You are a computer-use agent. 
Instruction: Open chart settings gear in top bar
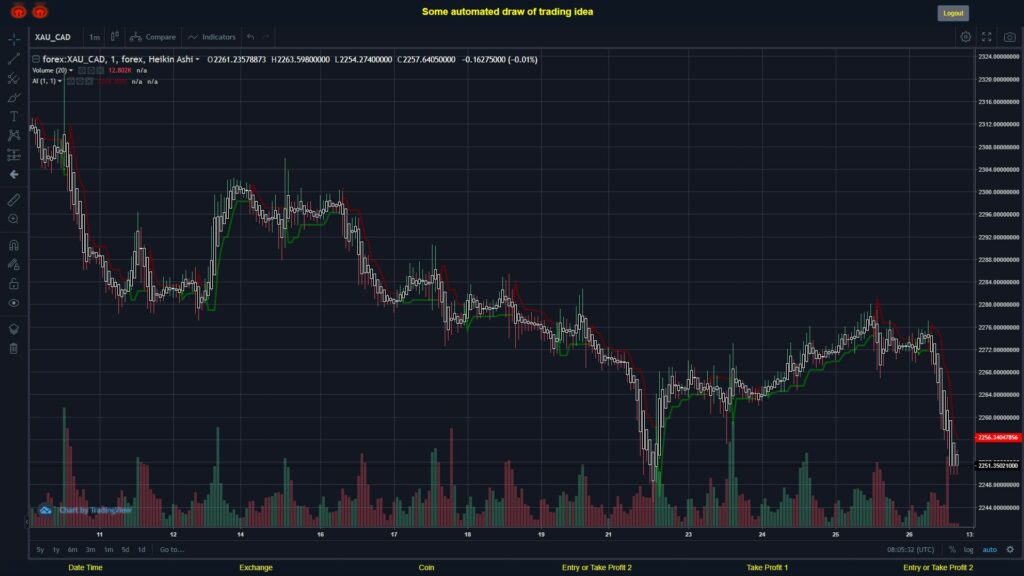coord(965,37)
